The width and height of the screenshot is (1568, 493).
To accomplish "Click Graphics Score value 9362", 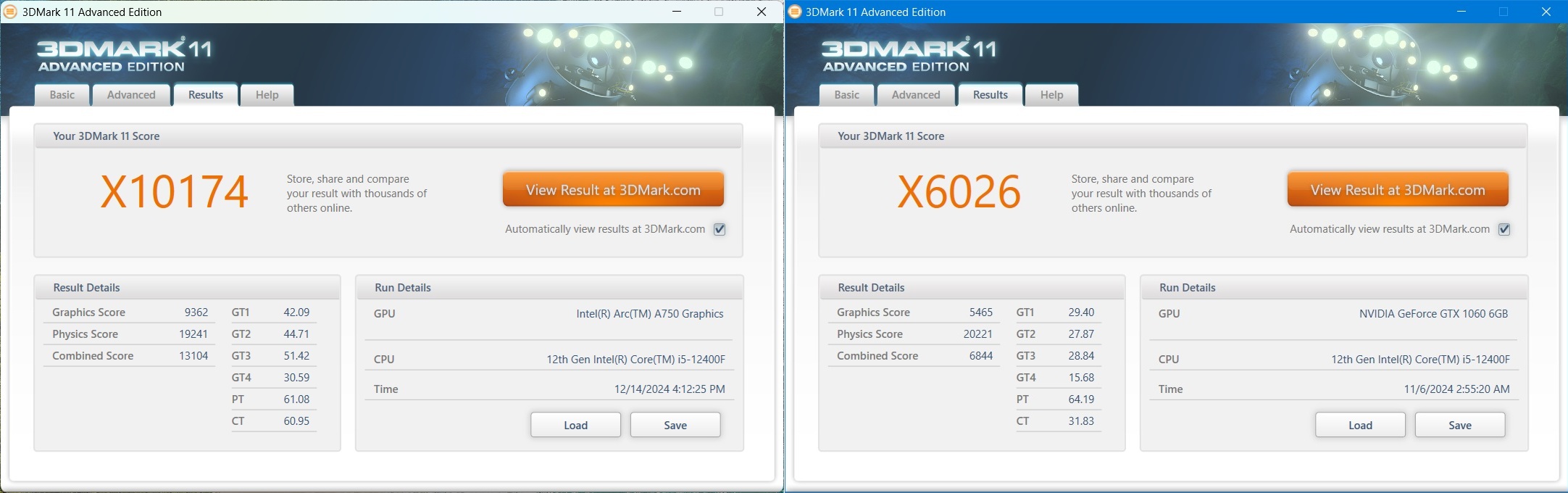I will pos(196,312).
